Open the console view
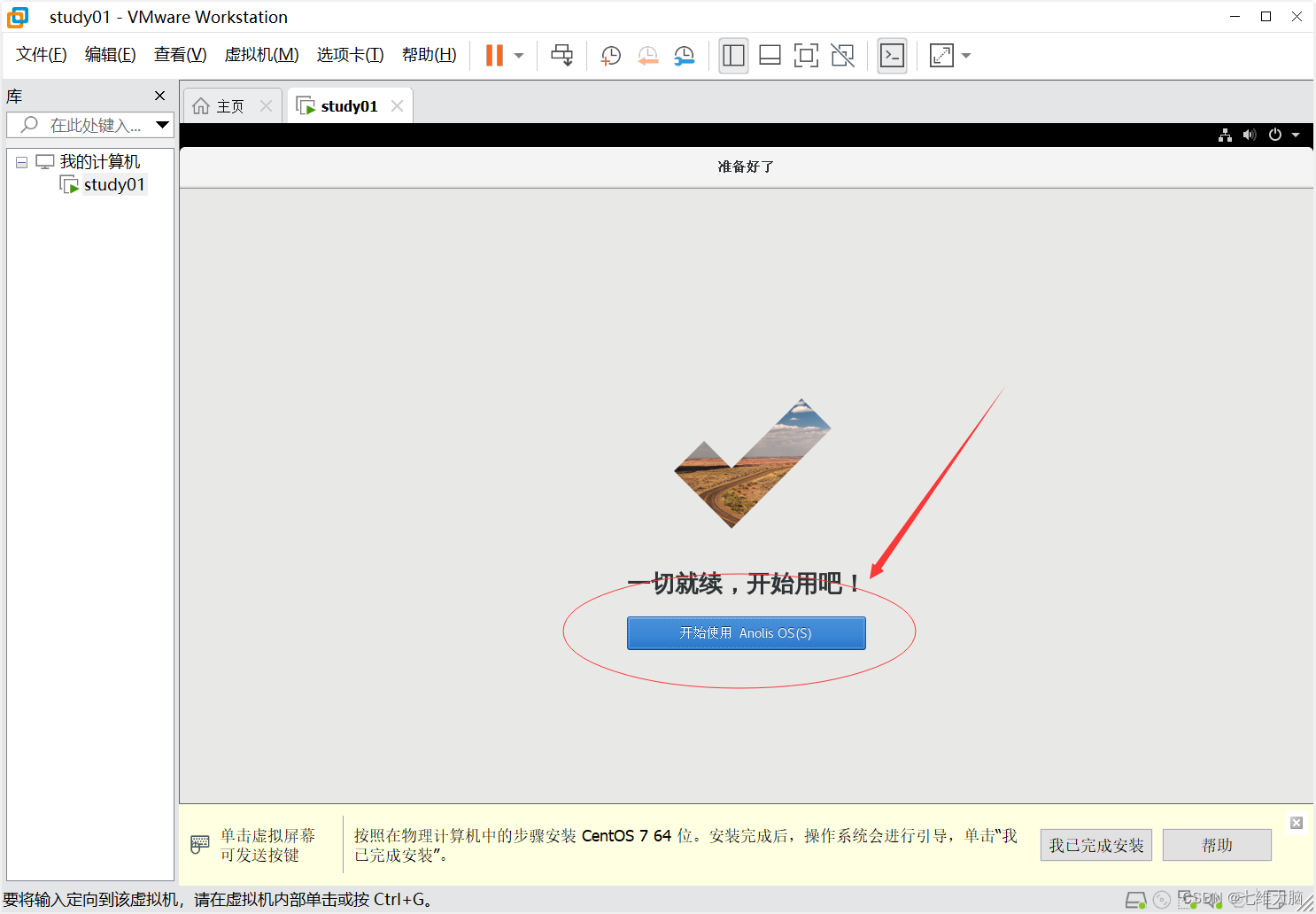The width and height of the screenshot is (1316, 914). [x=892, y=56]
